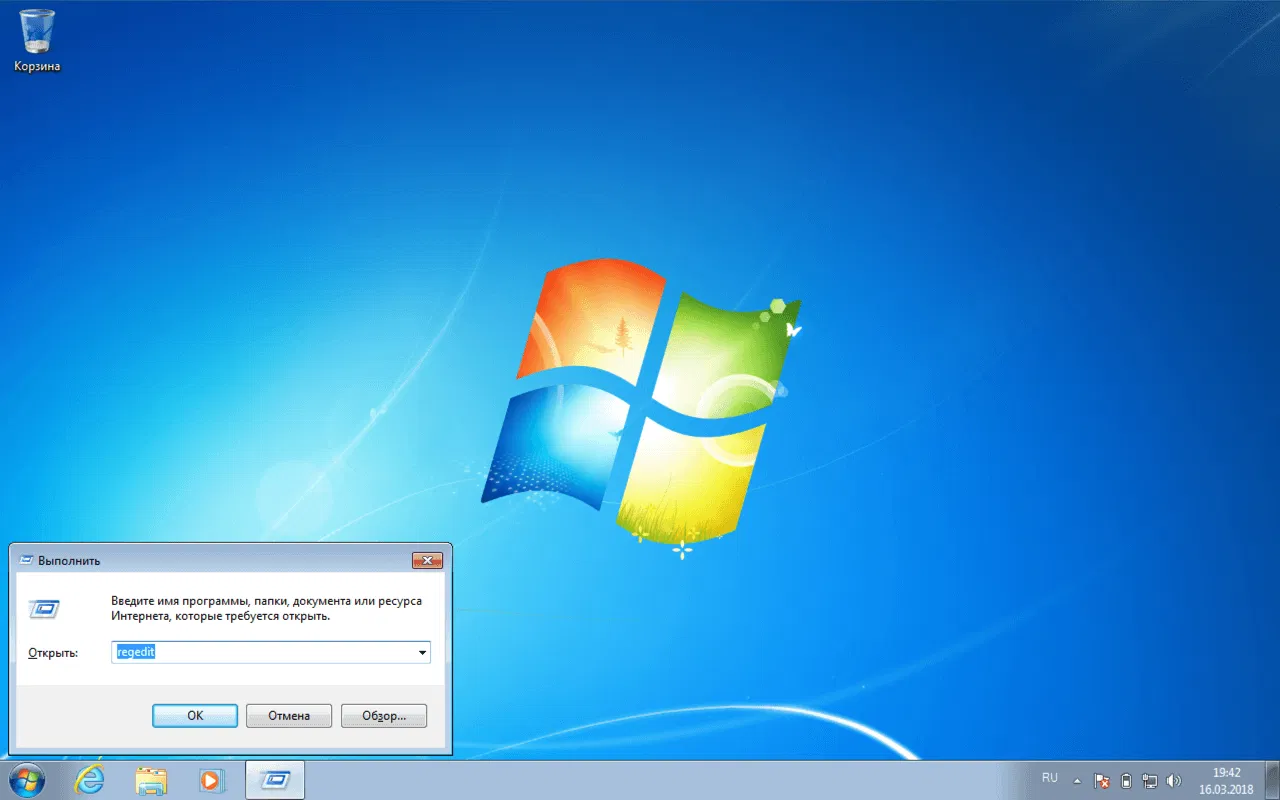The width and height of the screenshot is (1280, 800).
Task: Launch Internet Explorer from the taskbar
Action: tap(89, 780)
